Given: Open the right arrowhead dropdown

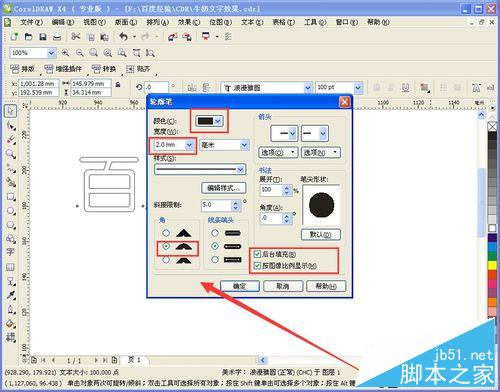Looking at the screenshot, I should [323, 133].
